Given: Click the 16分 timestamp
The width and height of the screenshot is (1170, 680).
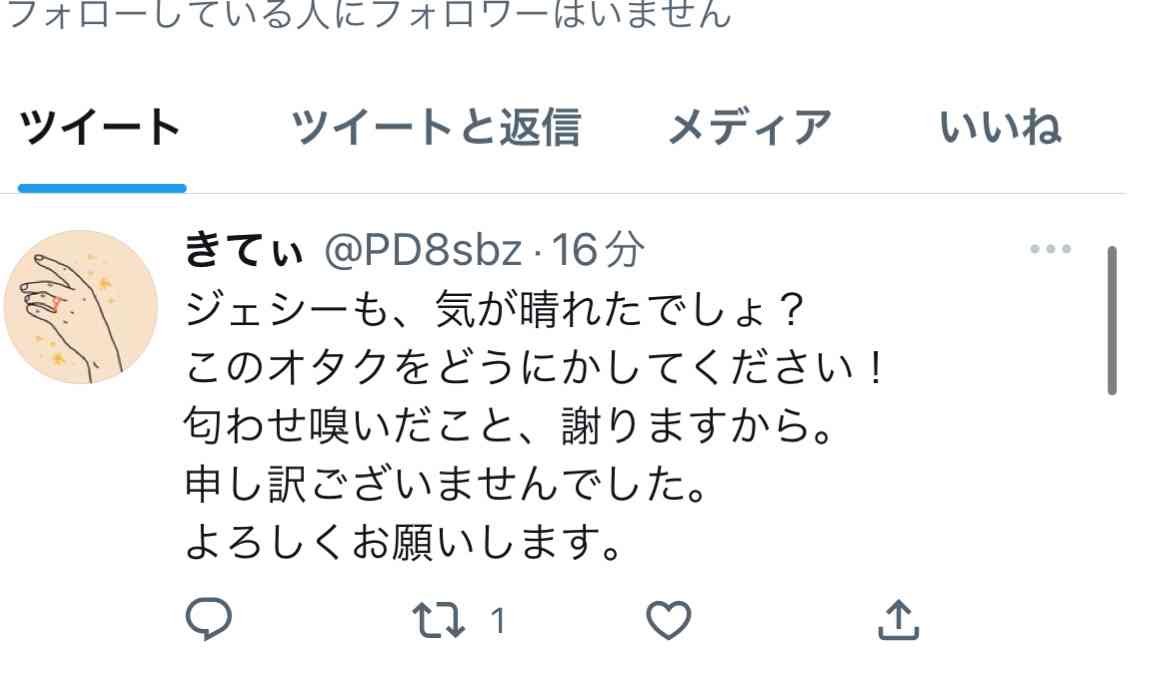Looking at the screenshot, I should (597, 249).
